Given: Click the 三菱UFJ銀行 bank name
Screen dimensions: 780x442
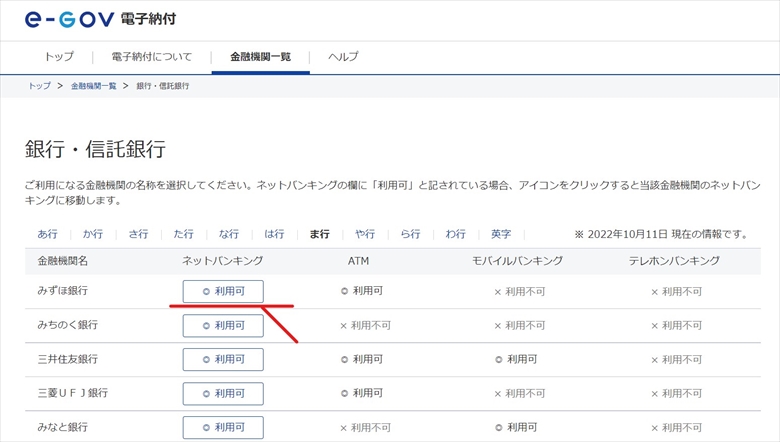Looking at the screenshot, I should tap(73, 393).
